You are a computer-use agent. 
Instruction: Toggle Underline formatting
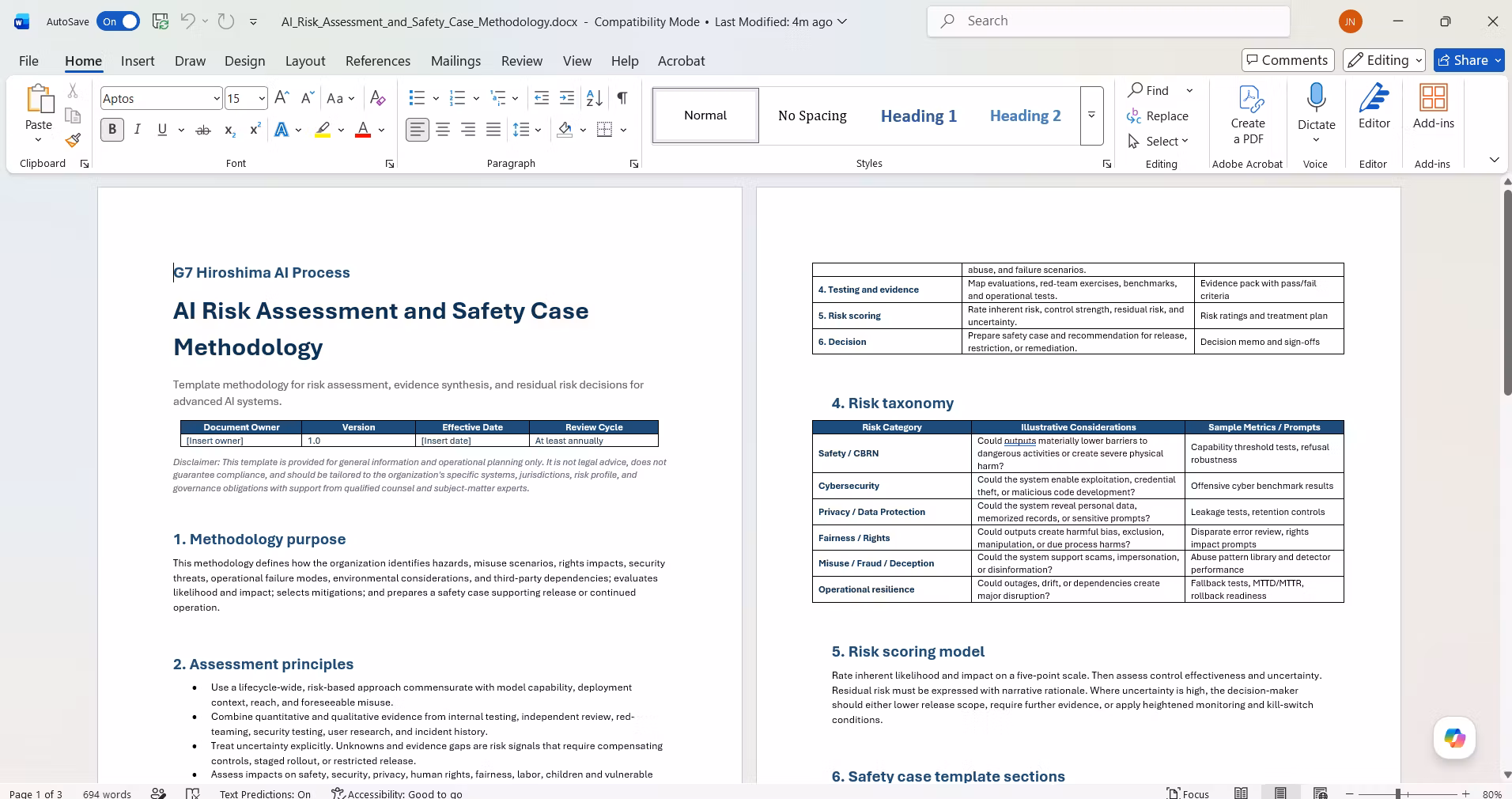162,130
